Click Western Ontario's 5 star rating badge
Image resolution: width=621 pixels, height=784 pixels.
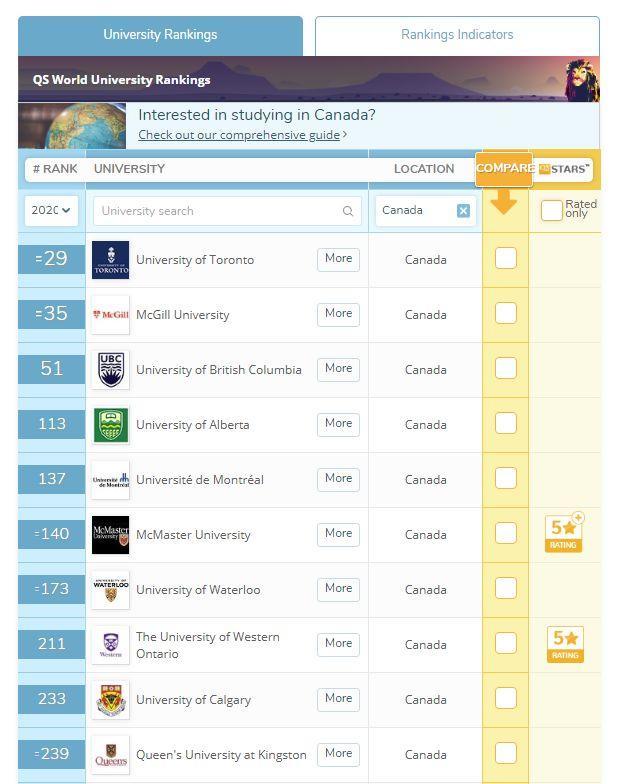[x=565, y=644]
